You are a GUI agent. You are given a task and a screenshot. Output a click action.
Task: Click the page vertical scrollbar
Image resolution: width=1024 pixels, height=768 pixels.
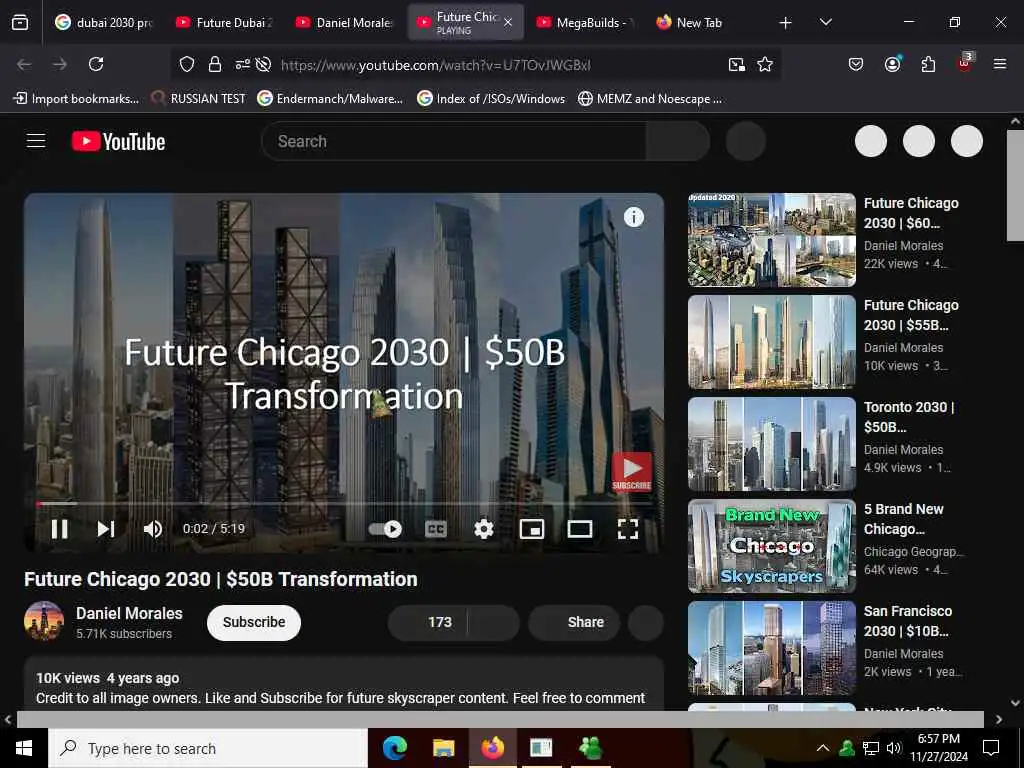(x=1015, y=186)
